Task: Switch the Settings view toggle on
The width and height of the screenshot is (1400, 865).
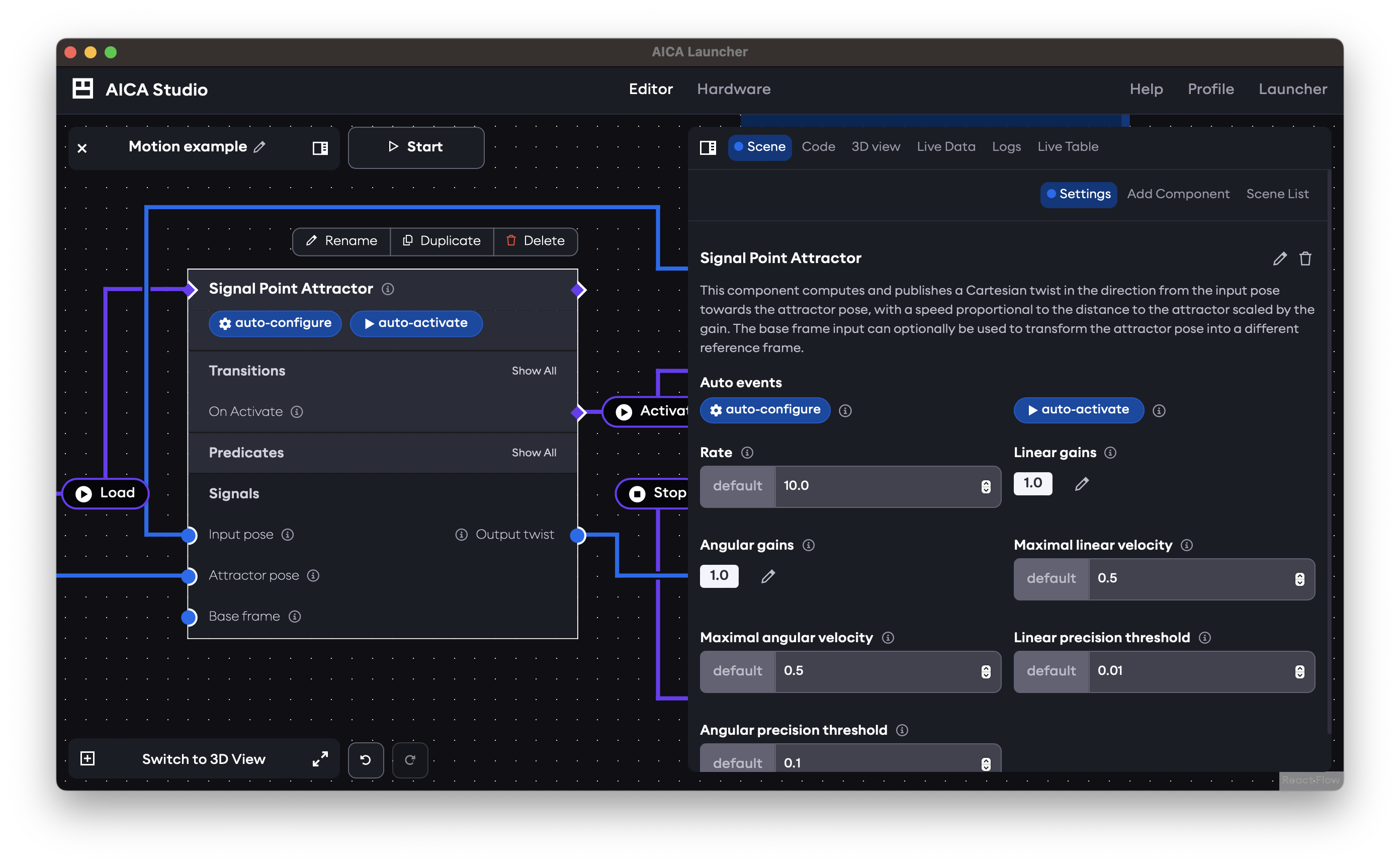Action: (x=1078, y=194)
